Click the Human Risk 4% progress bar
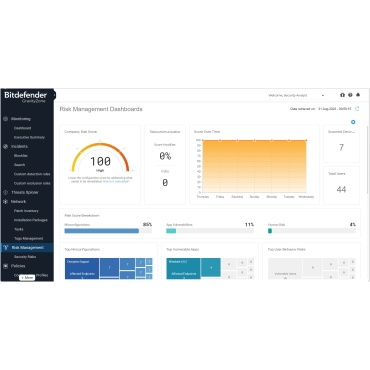Screen dimensions: 370x370 [x=312, y=231]
